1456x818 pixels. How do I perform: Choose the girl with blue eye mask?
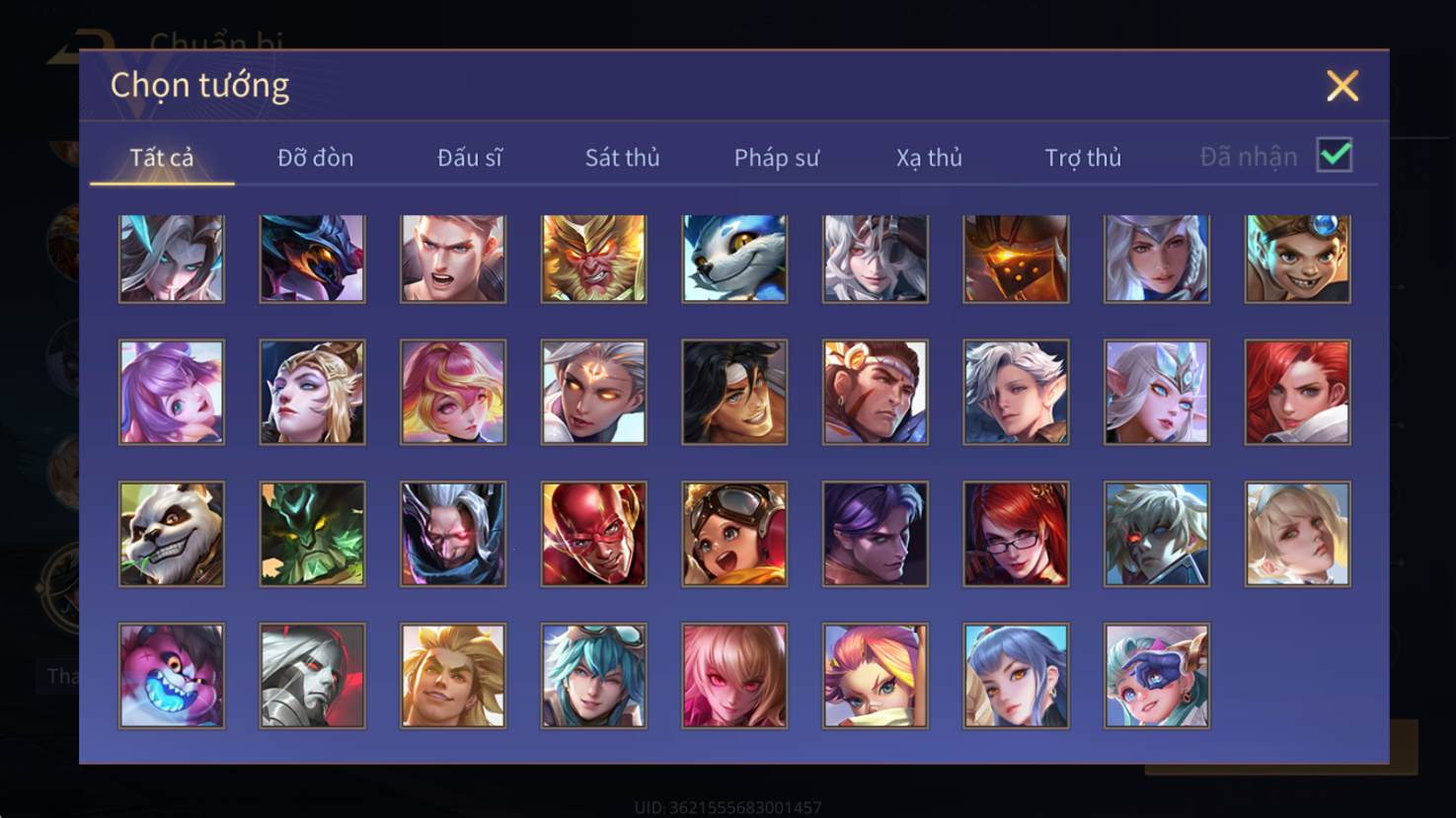tap(1156, 676)
